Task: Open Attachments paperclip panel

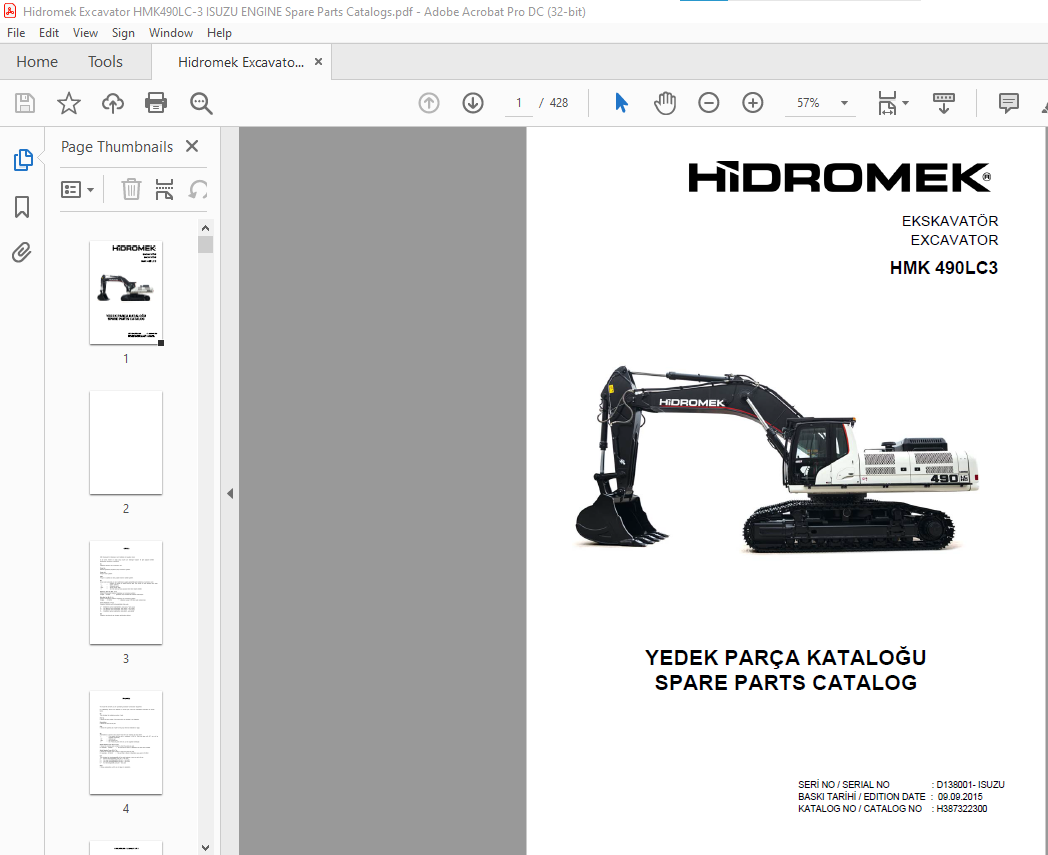Action: [x=21, y=253]
